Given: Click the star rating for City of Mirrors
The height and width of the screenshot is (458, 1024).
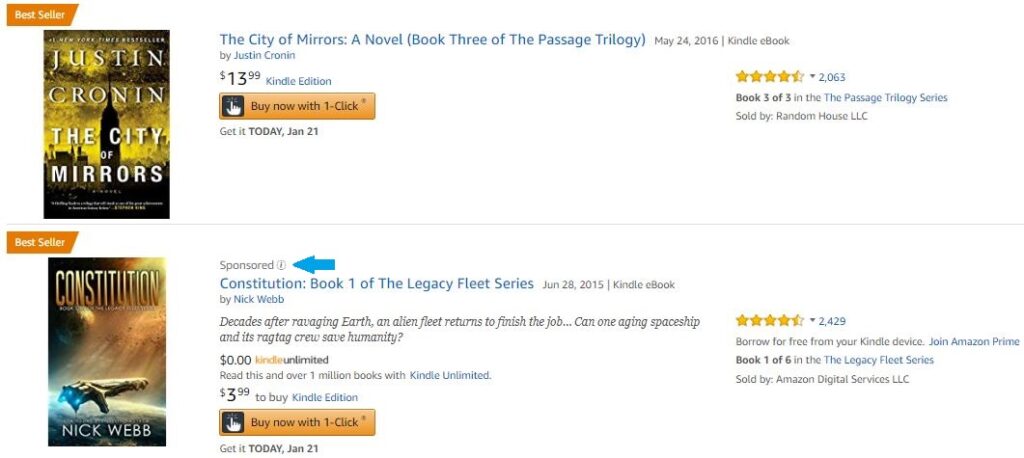Looking at the screenshot, I should click(x=769, y=76).
